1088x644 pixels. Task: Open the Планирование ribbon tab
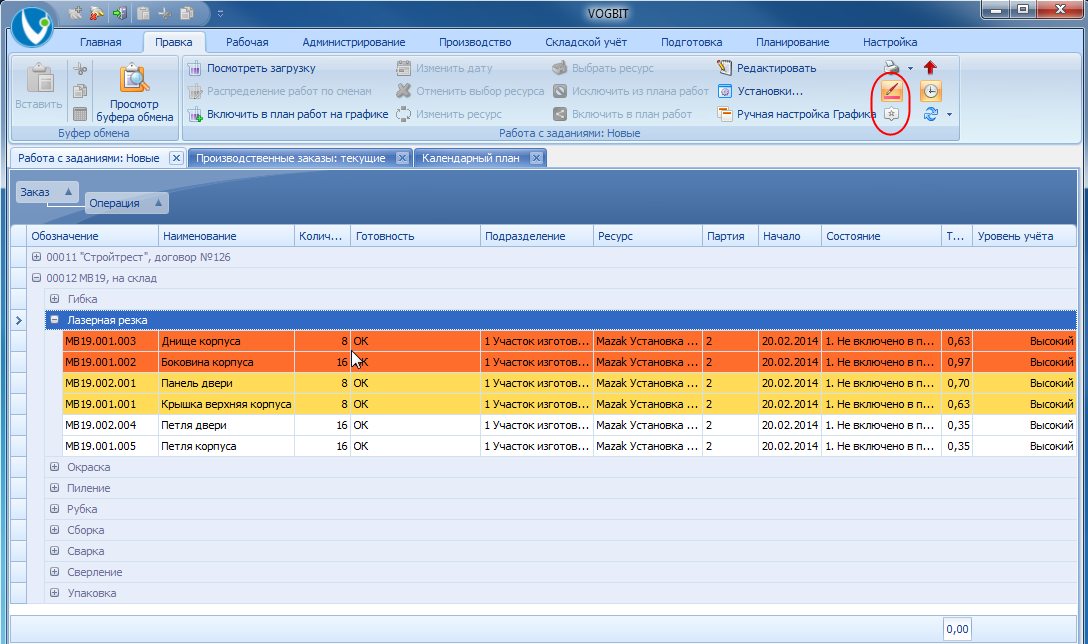point(792,42)
